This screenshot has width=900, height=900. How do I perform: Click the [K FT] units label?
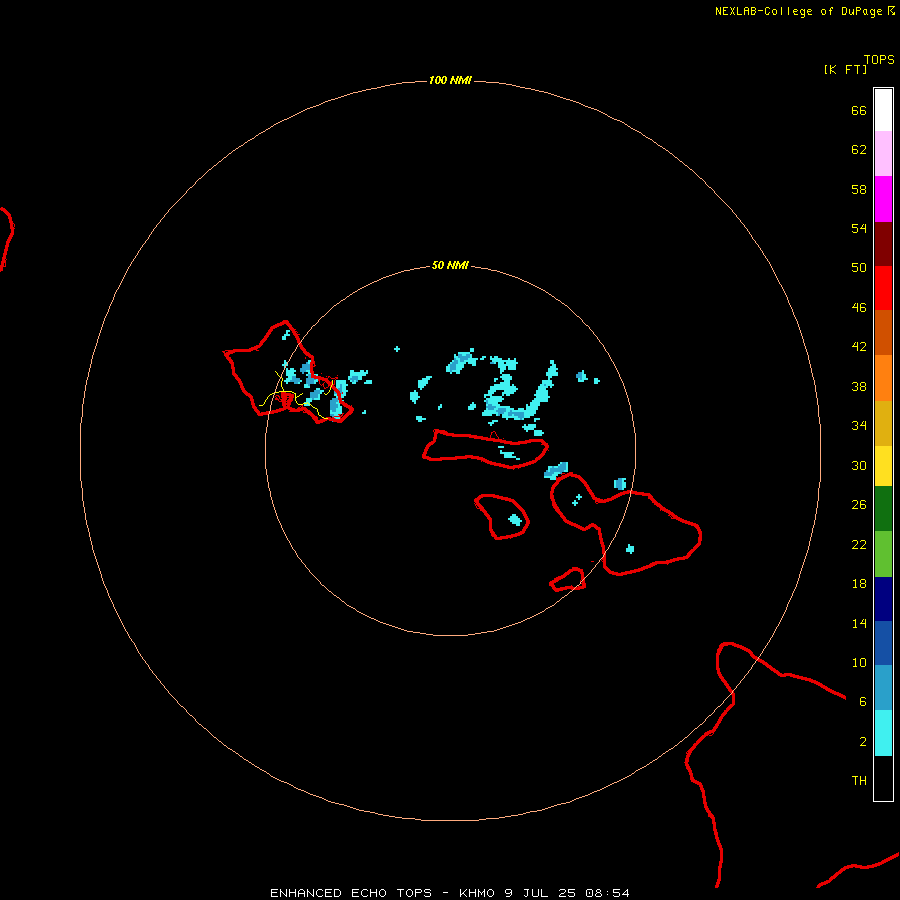[845, 69]
